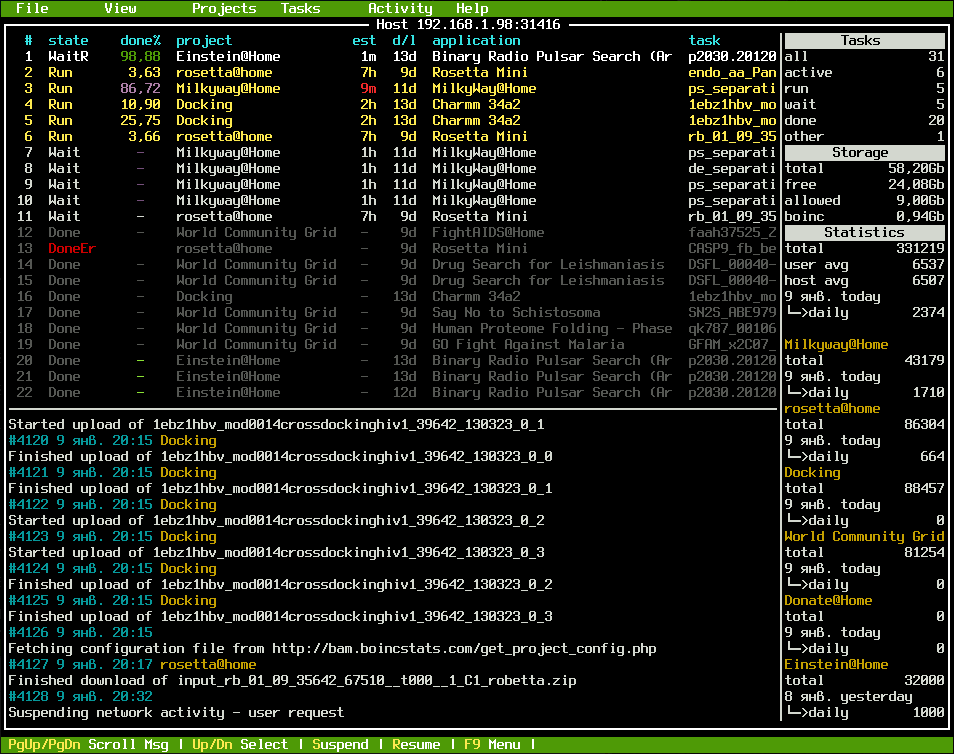Click the Suspend command in bottom bar
The height and width of the screenshot is (754, 954).
[x=340, y=744]
